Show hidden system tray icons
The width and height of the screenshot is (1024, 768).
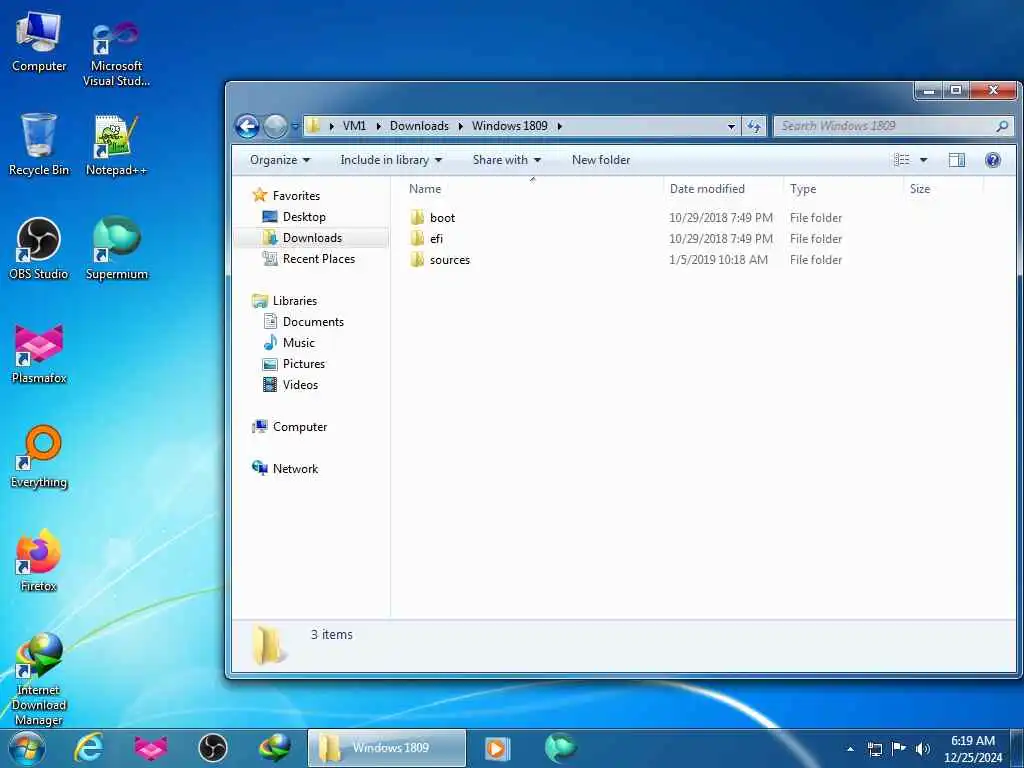click(850, 749)
